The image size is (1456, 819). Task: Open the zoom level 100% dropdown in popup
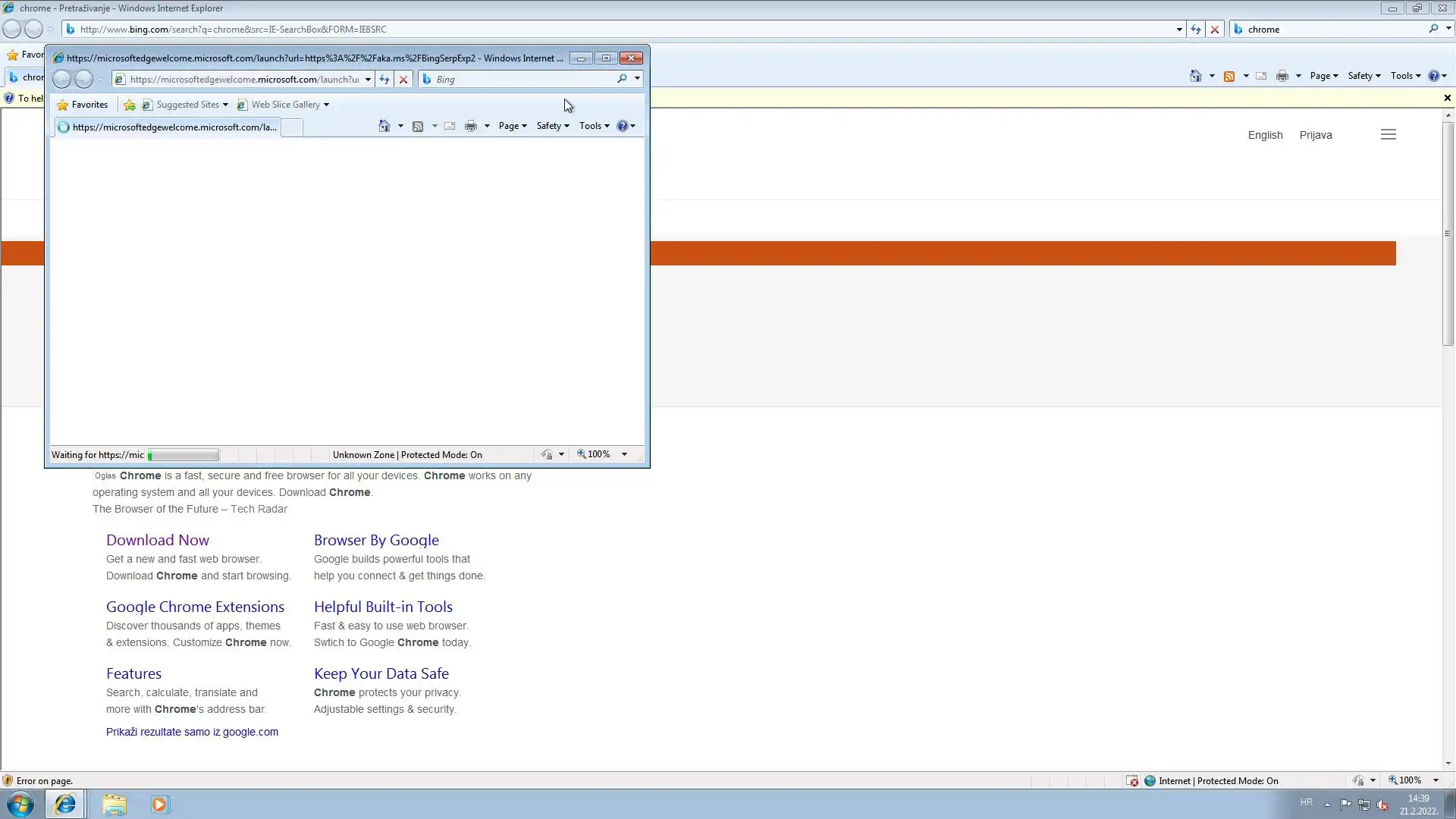[x=624, y=455]
